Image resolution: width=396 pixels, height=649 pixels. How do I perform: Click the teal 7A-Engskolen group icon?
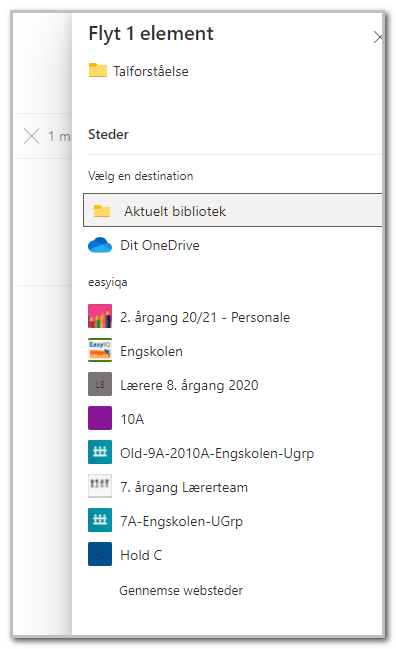pos(100,520)
